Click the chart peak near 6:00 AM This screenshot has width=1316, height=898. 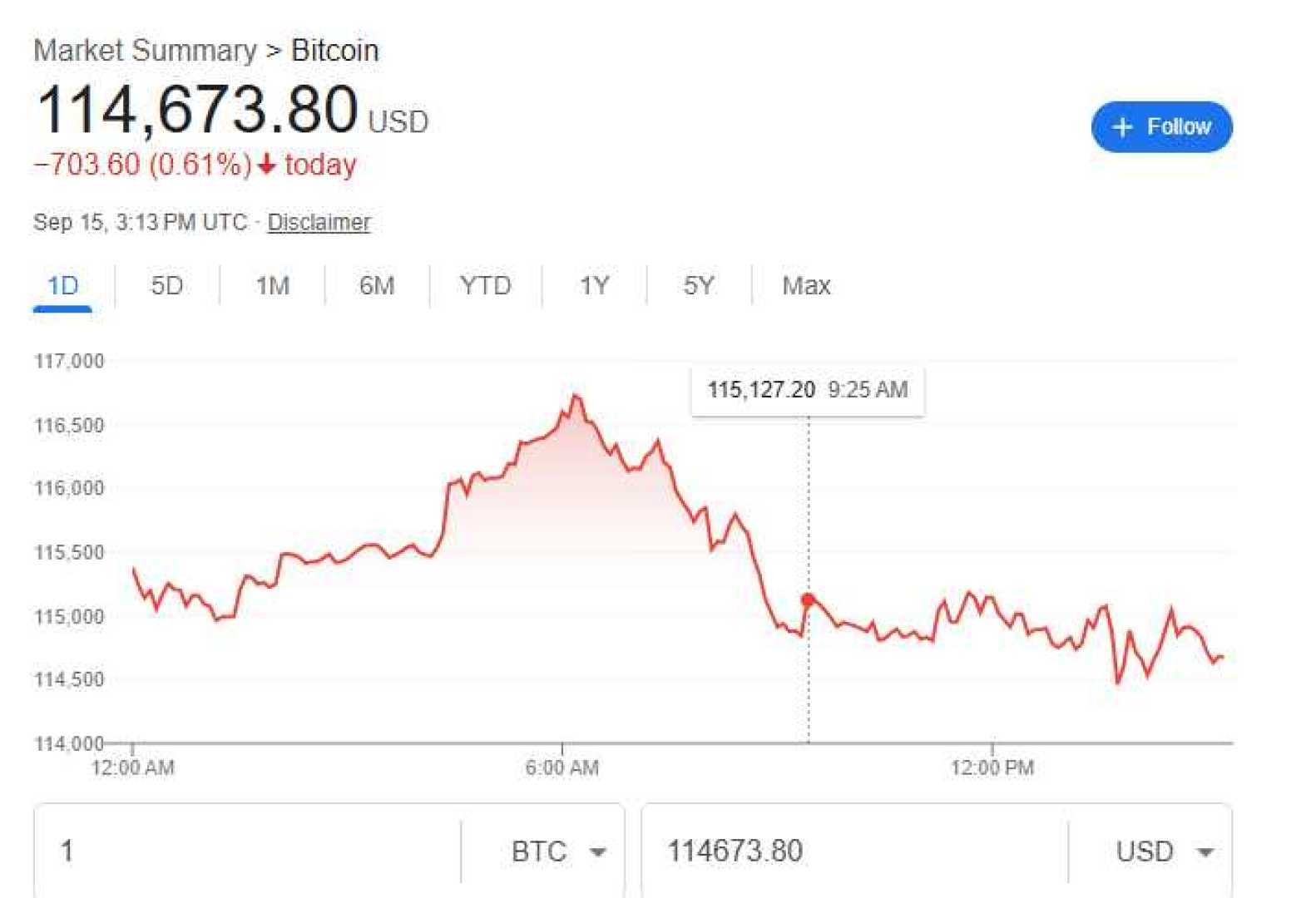tap(576, 397)
